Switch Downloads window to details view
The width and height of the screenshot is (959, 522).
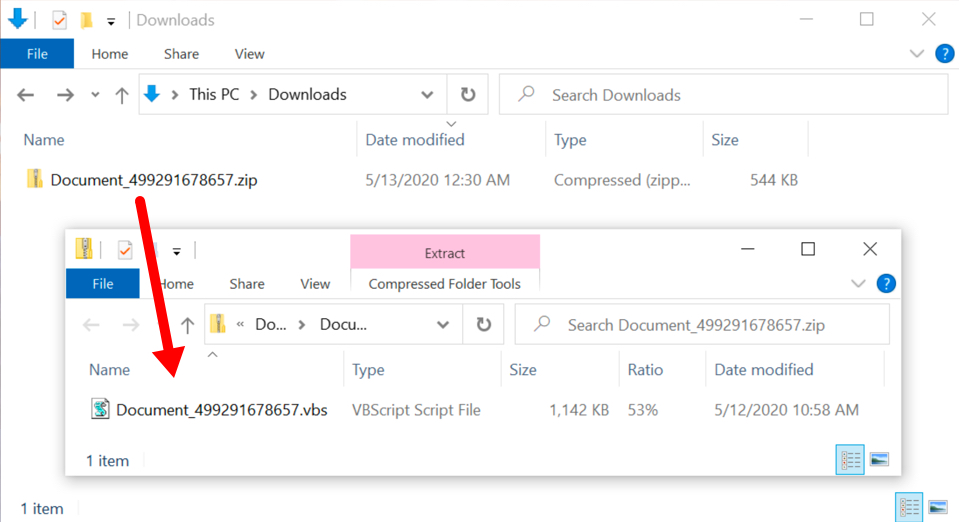tap(909, 507)
